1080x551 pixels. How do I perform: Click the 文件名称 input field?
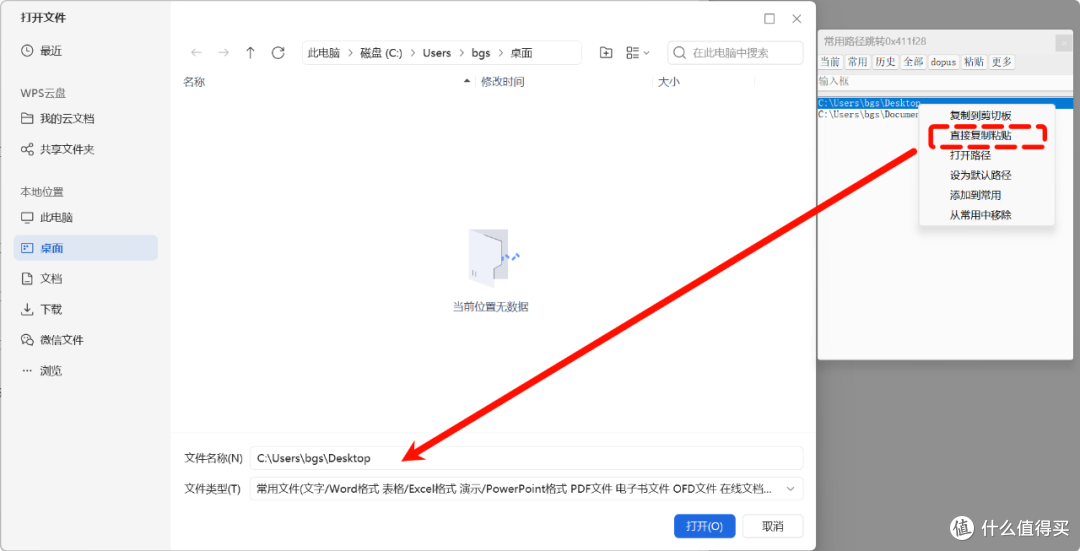pos(526,458)
